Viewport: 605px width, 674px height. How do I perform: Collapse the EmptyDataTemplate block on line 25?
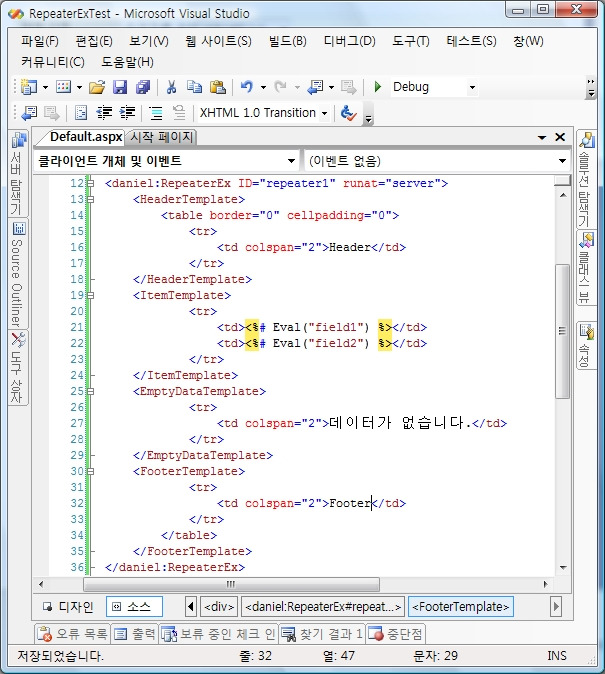91,392
